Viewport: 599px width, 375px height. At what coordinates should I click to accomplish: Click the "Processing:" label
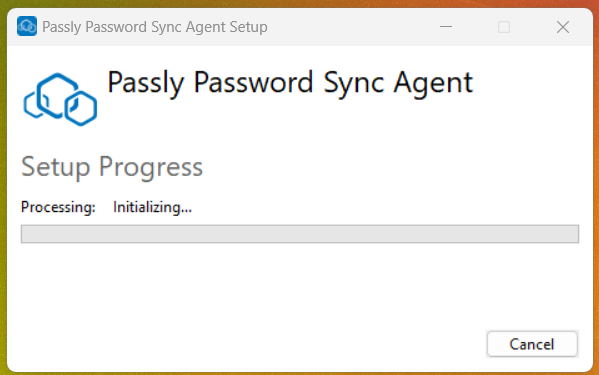point(58,207)
